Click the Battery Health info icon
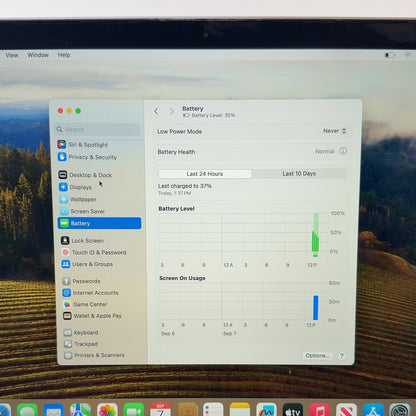This screenshot has width=416, height=416. click(x=343, y=151)
